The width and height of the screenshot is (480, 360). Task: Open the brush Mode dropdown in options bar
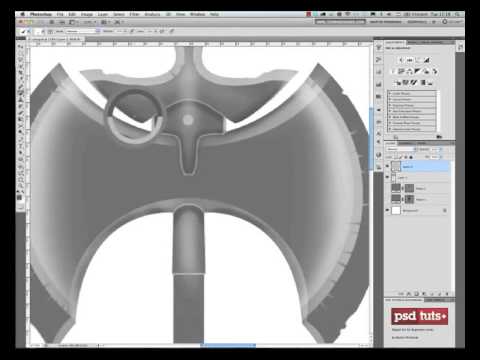[x=83, y=31]
